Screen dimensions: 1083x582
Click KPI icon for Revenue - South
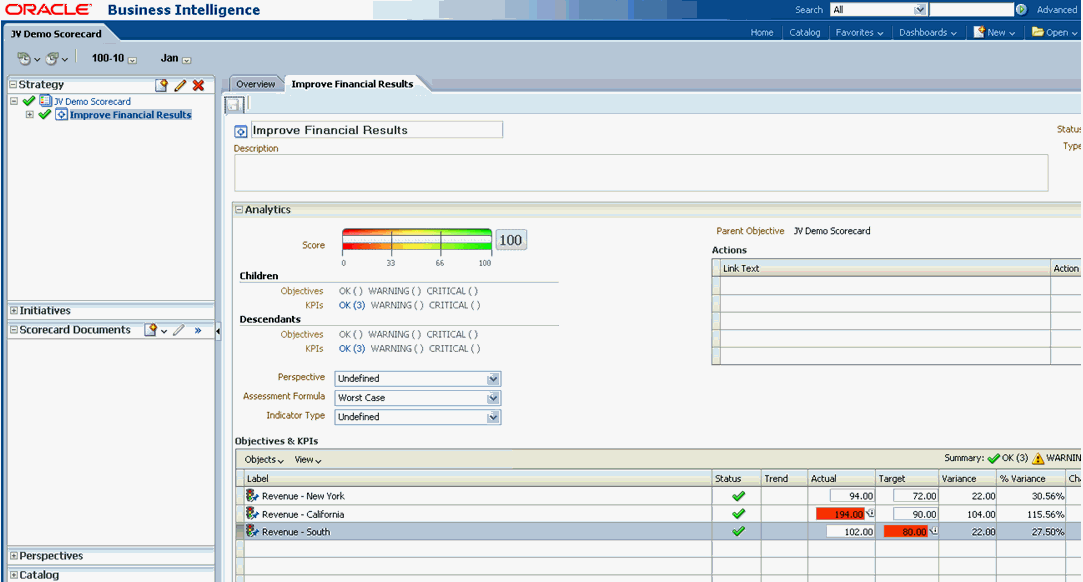(252, 532)
